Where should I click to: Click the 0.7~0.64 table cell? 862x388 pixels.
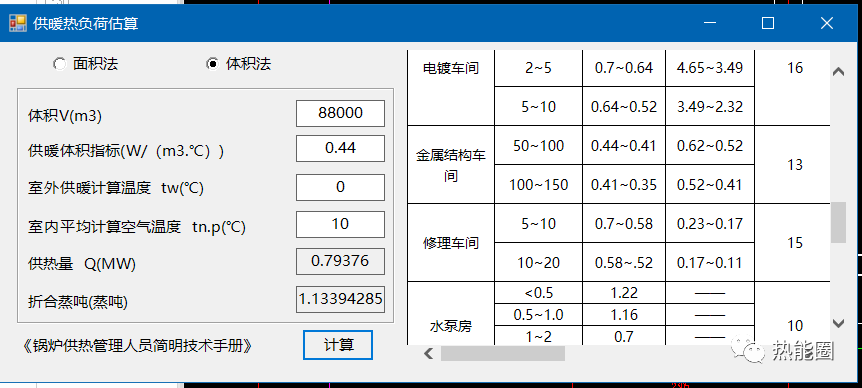624,68
